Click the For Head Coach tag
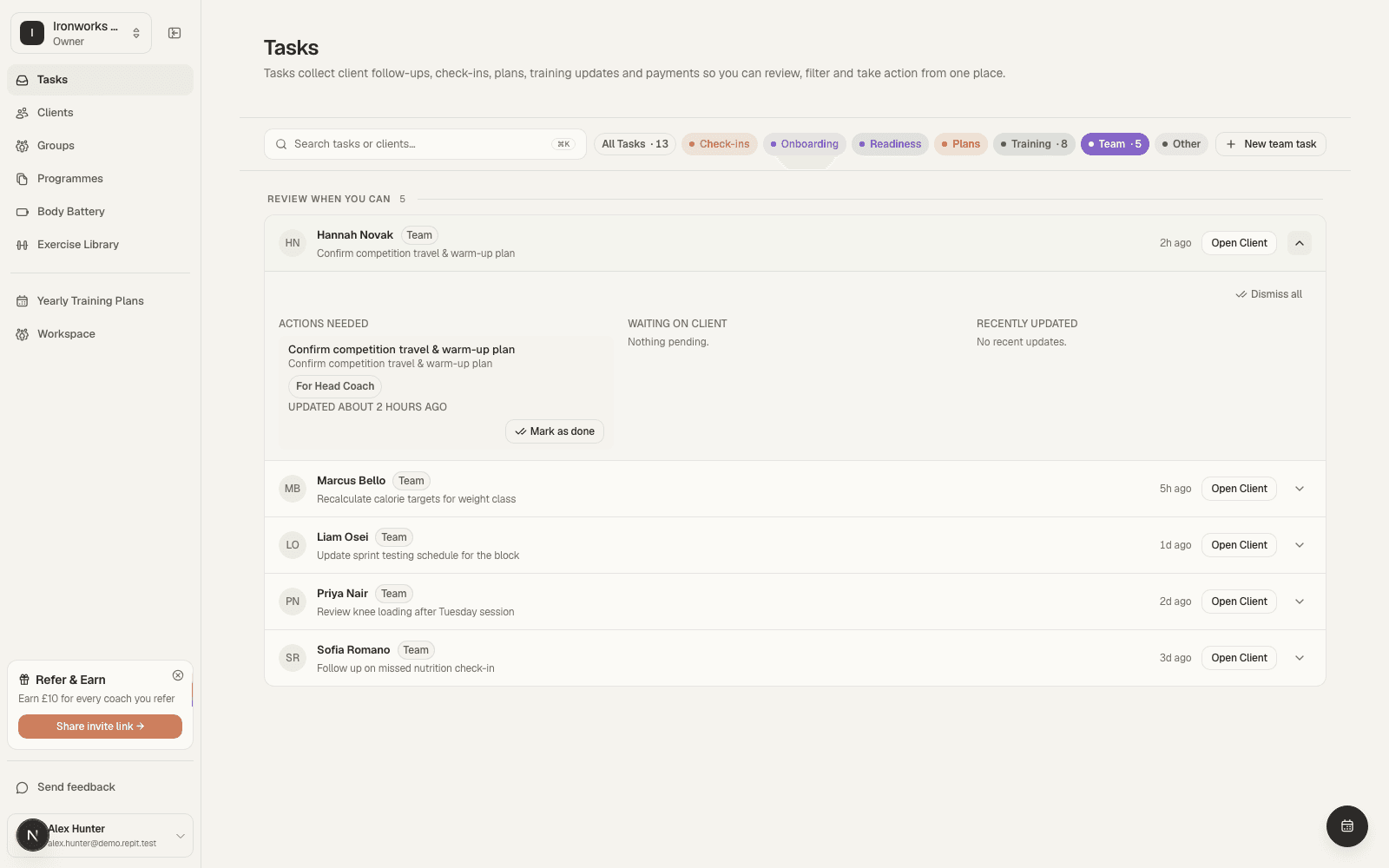The width and height of the screenshot is (1389, 868). tap(335, 386)
